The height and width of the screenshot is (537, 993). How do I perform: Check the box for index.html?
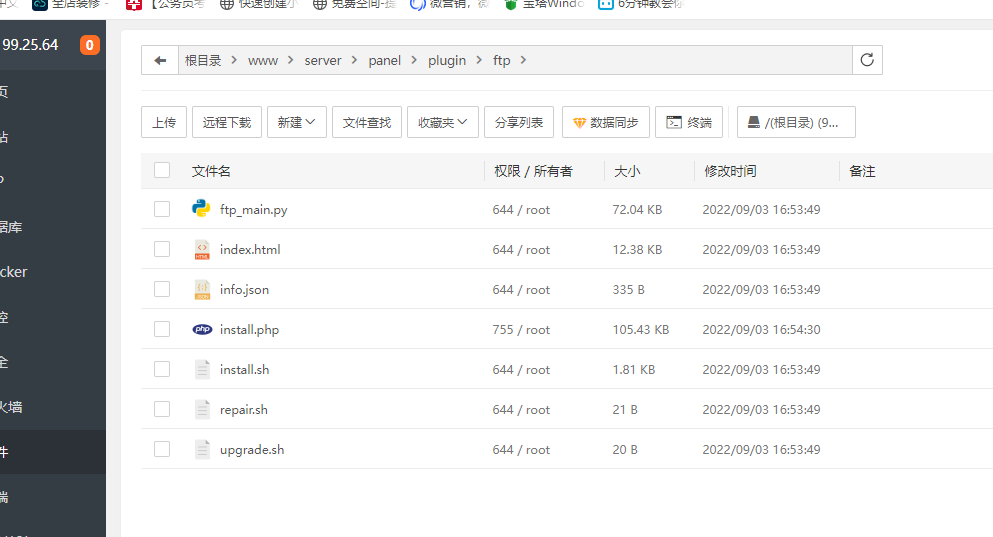tap(162, 249)
